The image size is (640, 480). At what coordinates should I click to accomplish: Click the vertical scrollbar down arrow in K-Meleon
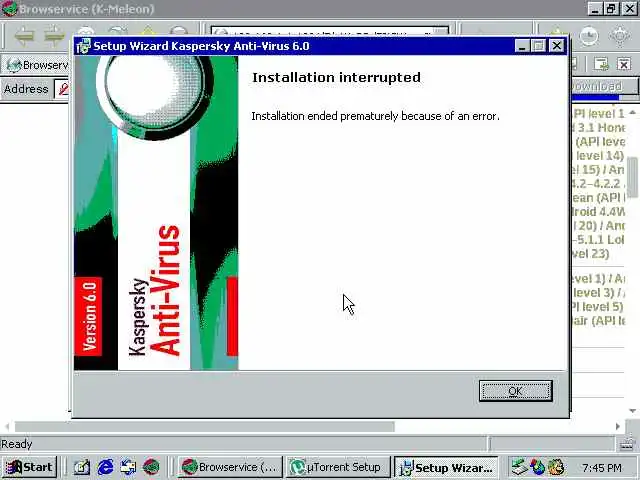pos(632,411)
